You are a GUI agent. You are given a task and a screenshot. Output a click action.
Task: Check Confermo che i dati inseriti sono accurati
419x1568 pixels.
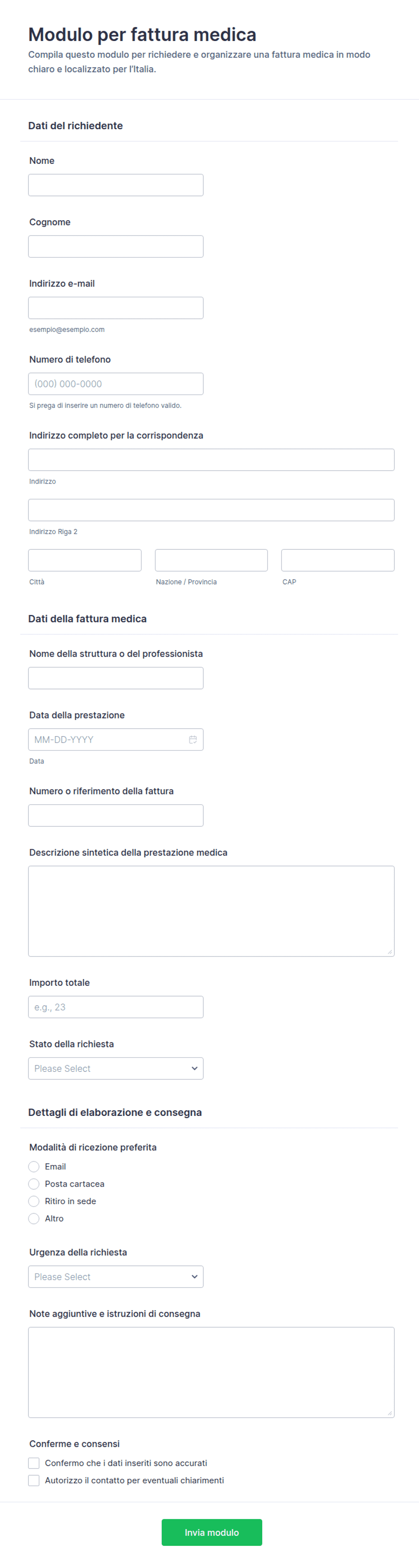click(x=34, y=1463)
